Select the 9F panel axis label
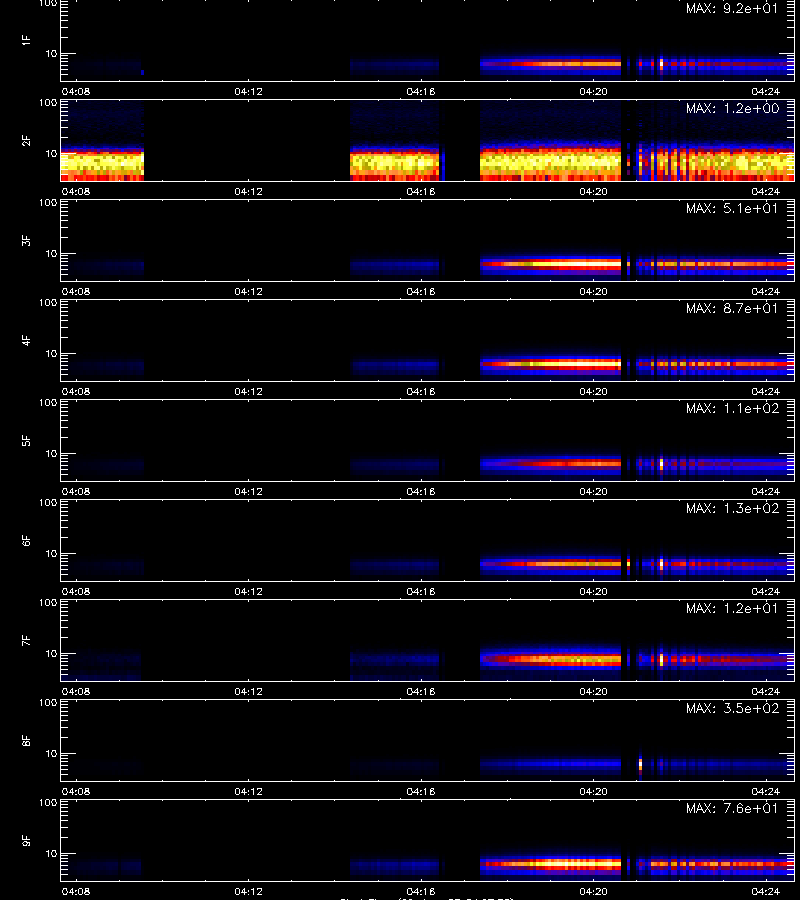This screenshot has height=900, width=800. pyautogui.click(x=26, y=840)
